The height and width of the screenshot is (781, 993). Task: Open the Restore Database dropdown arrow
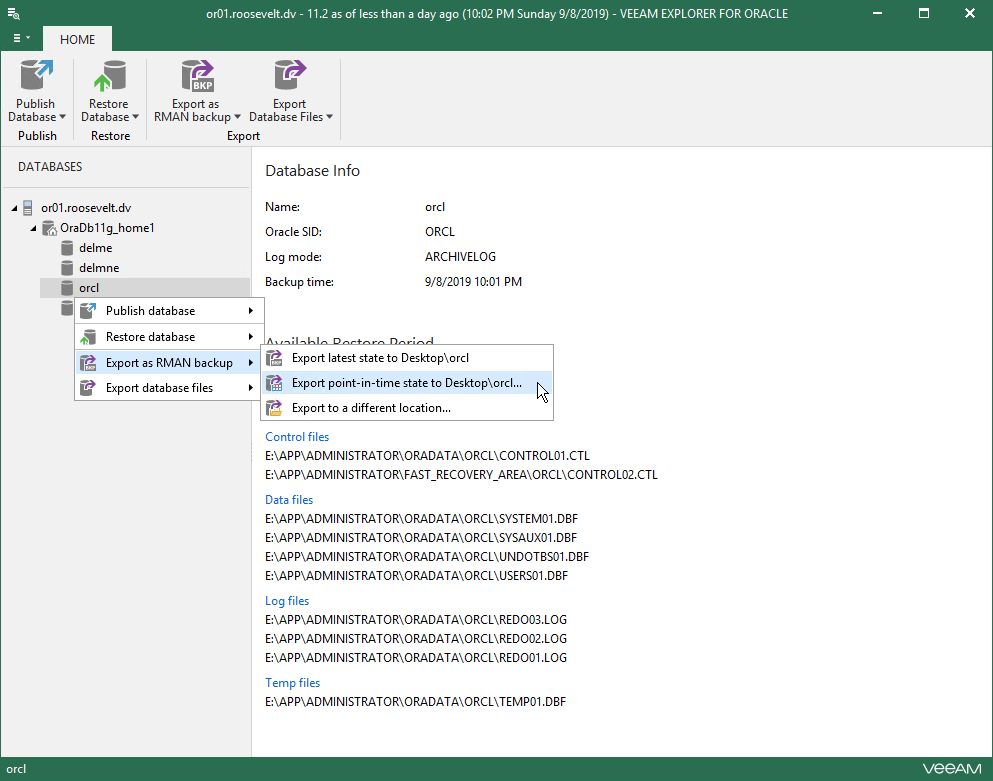tap(136, 117)
